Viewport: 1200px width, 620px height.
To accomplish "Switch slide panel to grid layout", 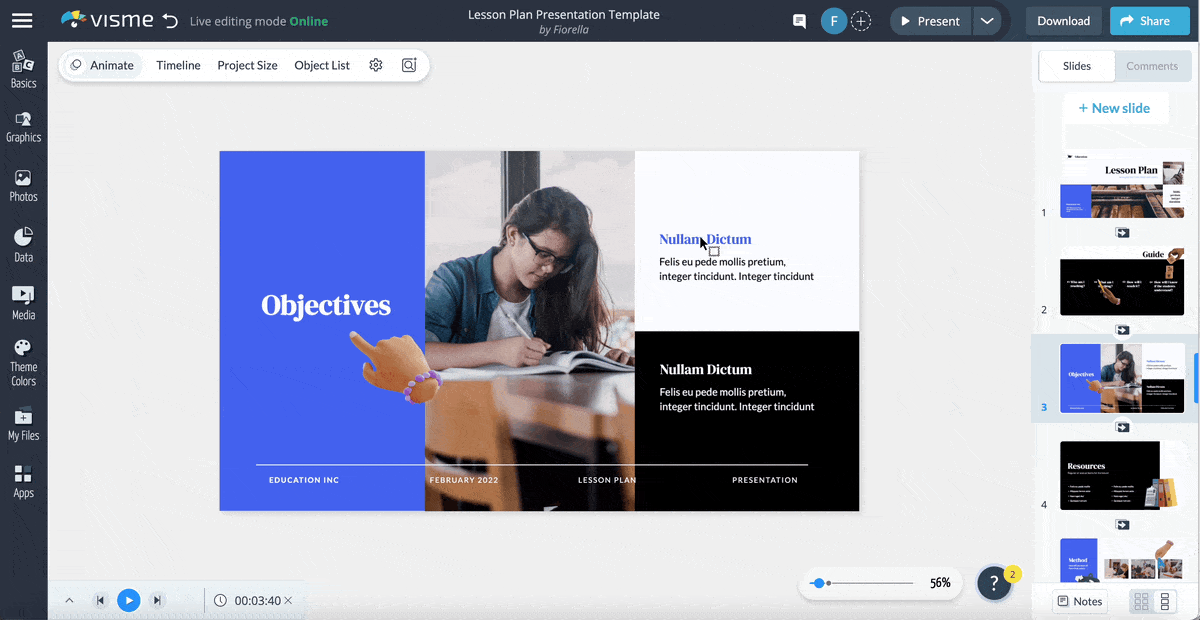I will click(x=1141, y=600).
